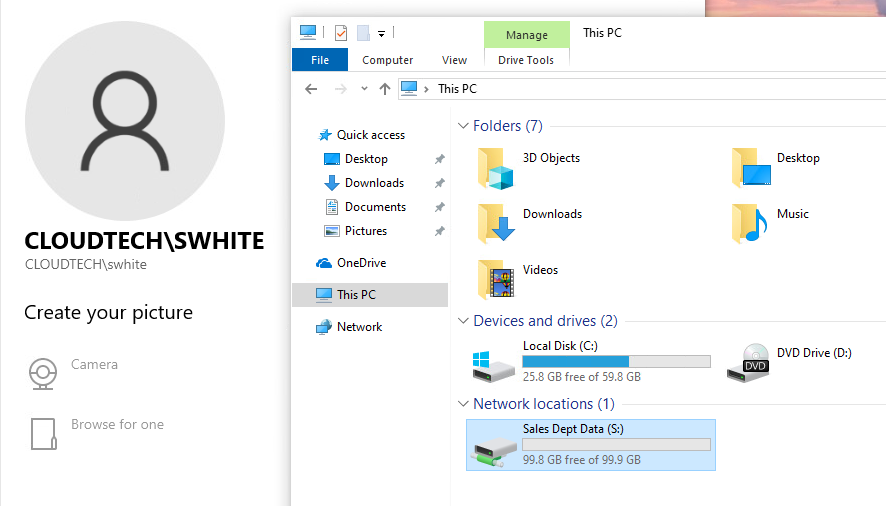The image size is (886, 506).
Task: Open the 3D Objects folder
Action: click(495, 168)
